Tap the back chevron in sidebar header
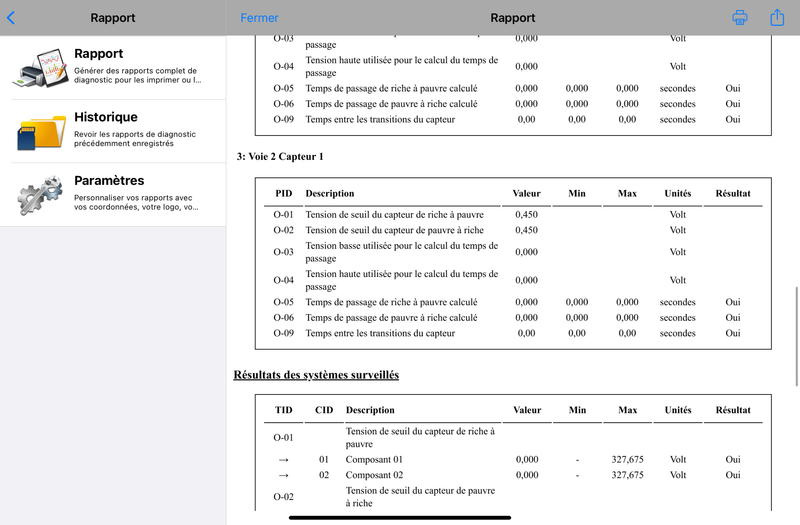800x525 pixels. coord(11,18)
